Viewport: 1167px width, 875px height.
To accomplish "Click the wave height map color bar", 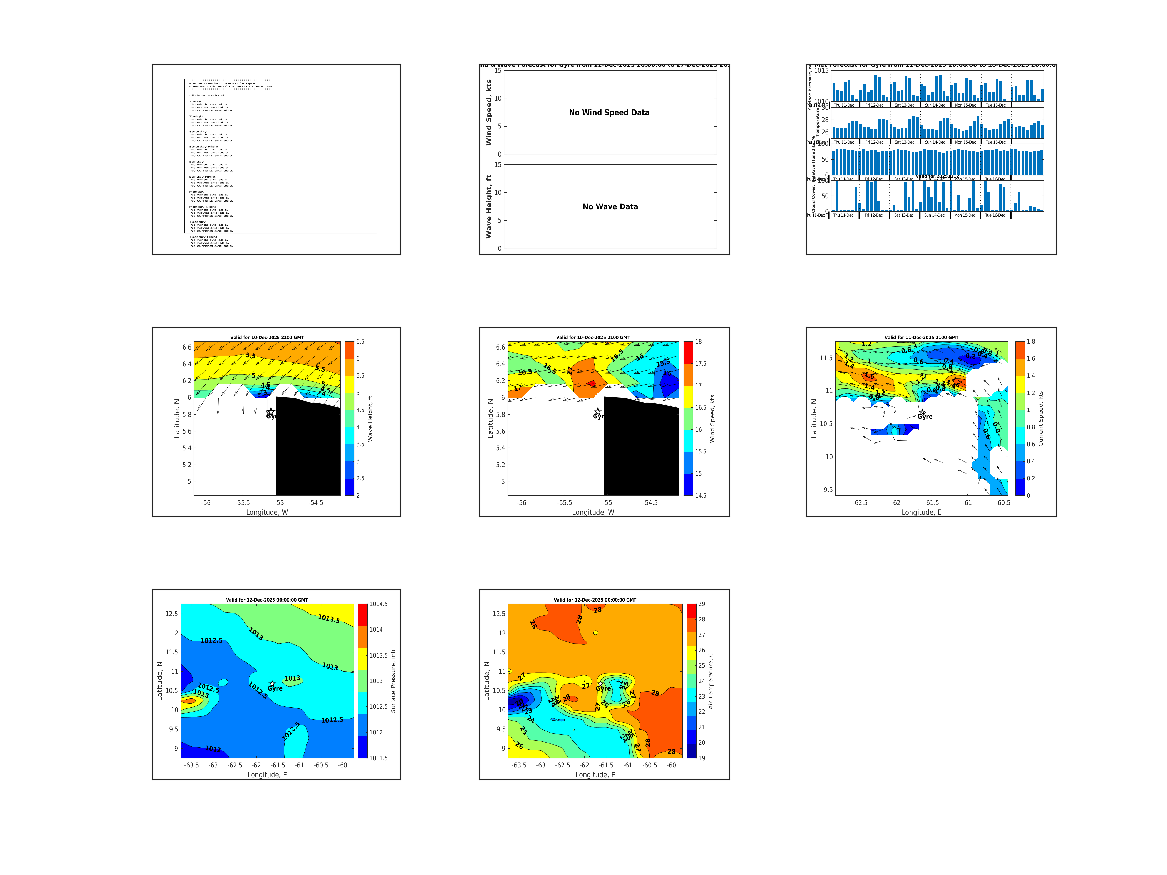I will click(350, 418).
